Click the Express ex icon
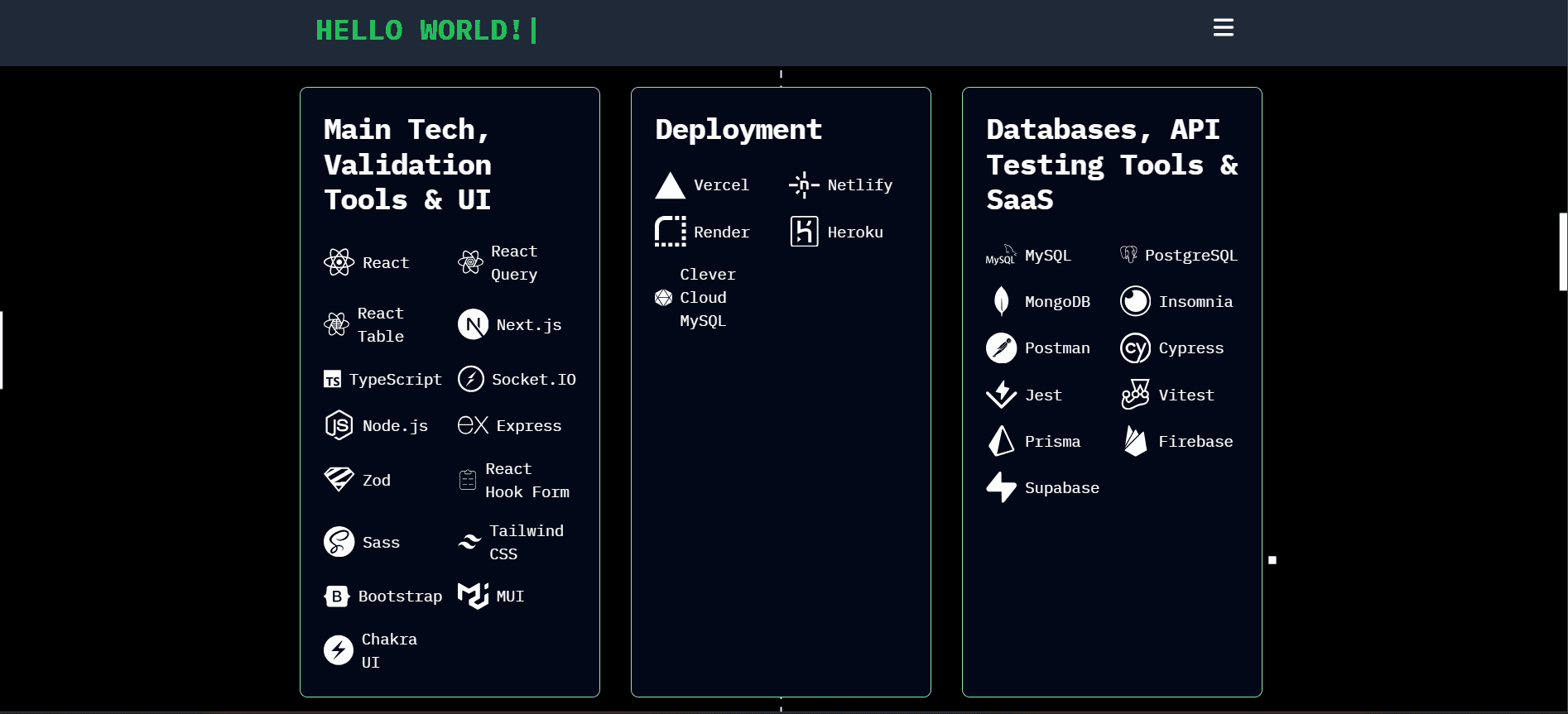 [x=473, y=425]
